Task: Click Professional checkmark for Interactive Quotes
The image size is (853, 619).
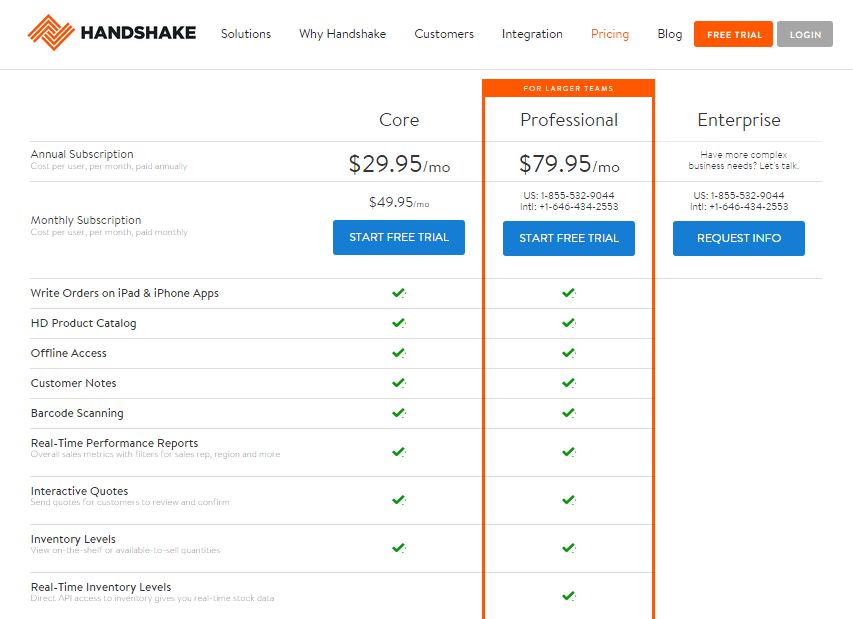Action: [568, 499]
